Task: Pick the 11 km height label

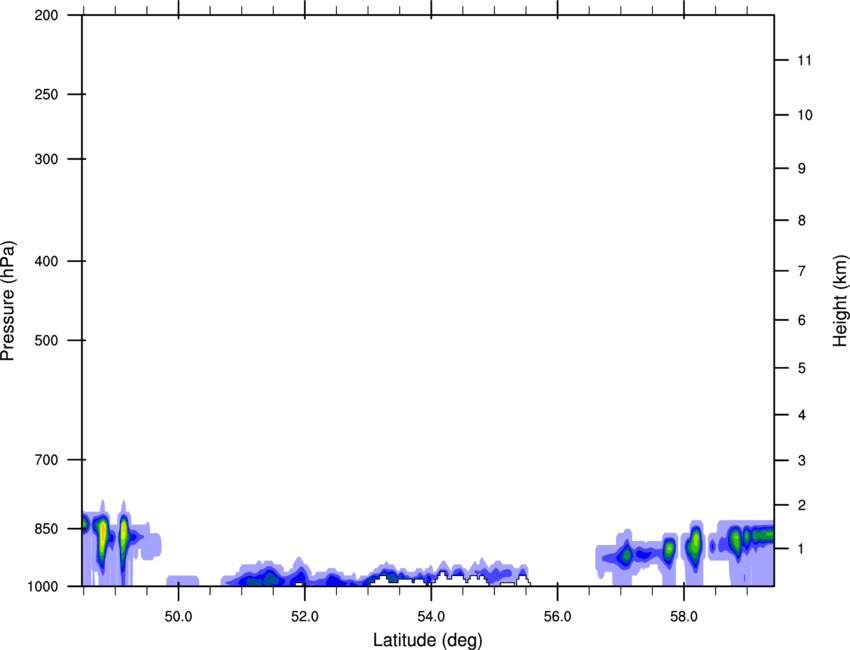Action: coord(804,60)
